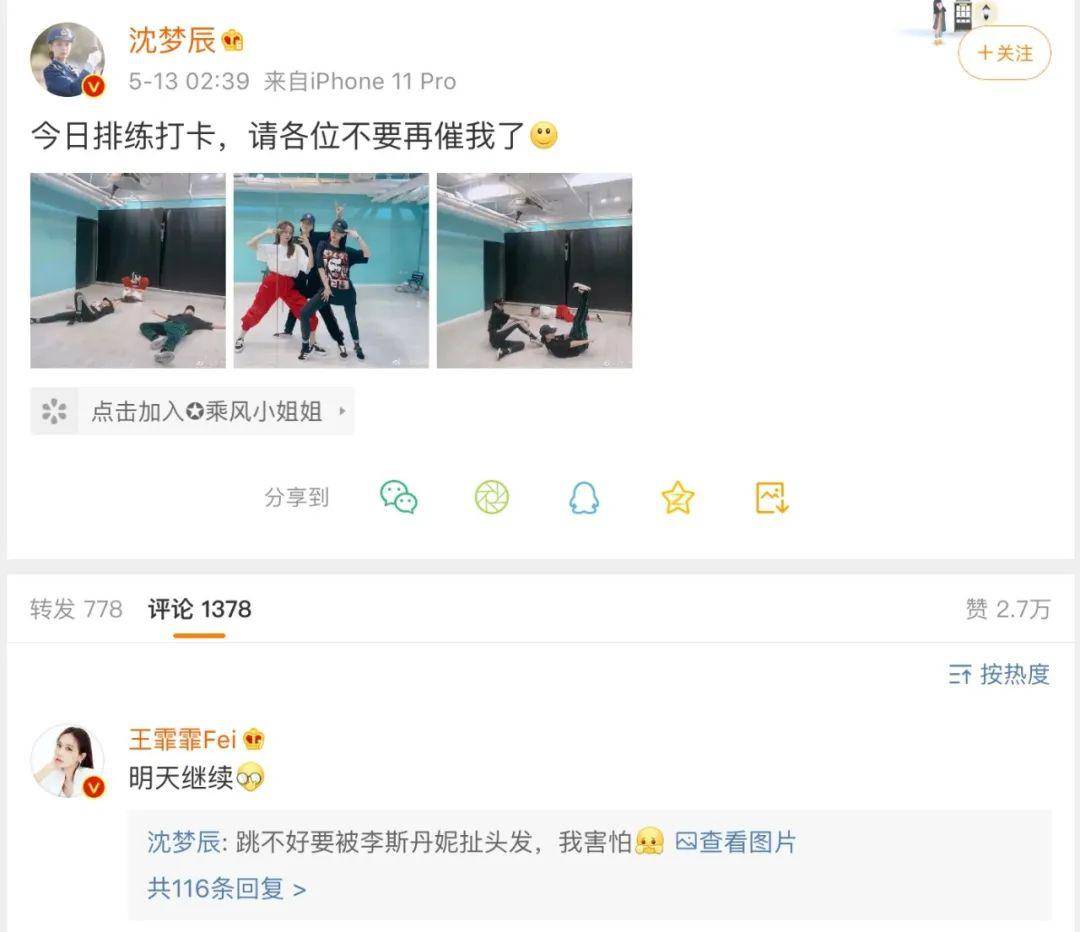Share to Qzone star icon
The image size is (1080, 932).
click(x=678, y=497)
